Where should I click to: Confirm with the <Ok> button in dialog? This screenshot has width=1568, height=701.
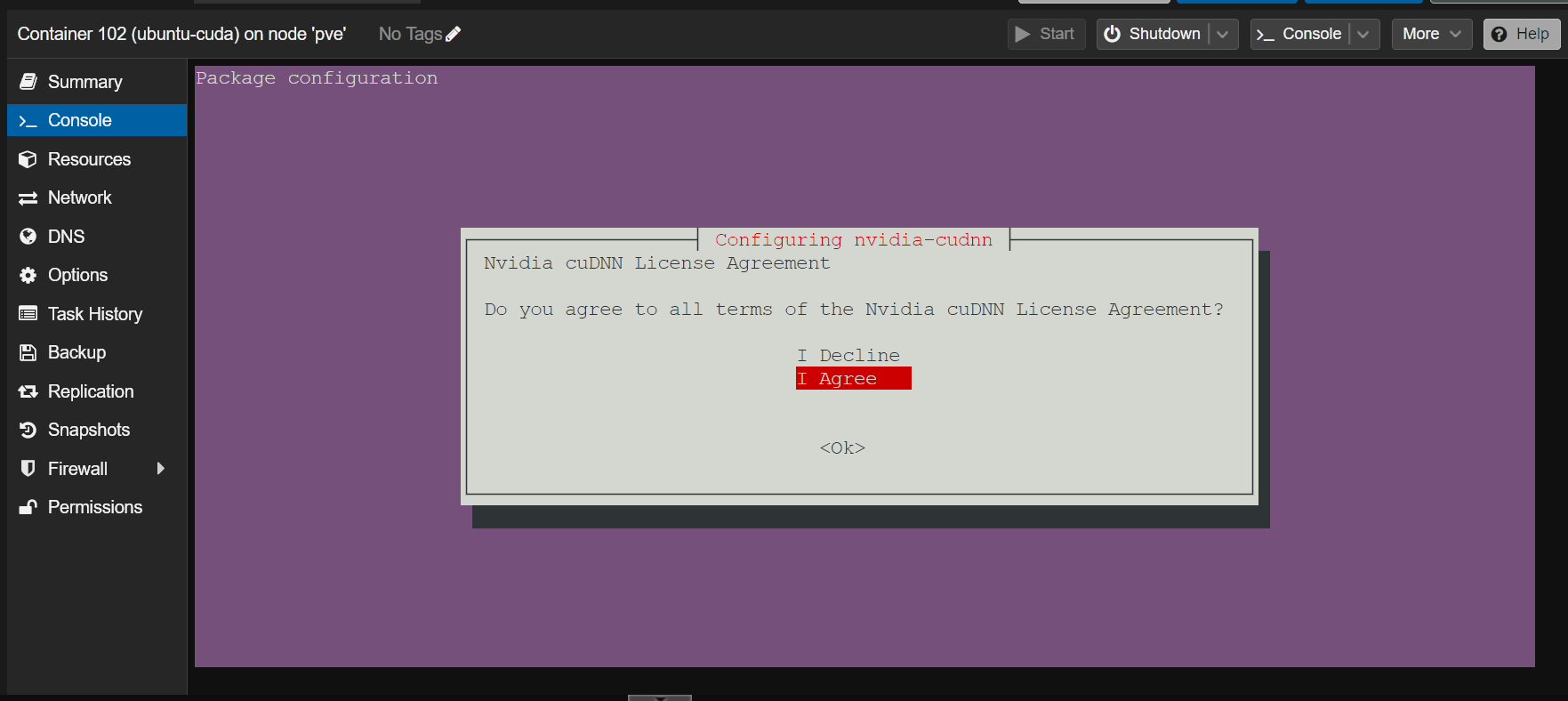pos(842,448)
